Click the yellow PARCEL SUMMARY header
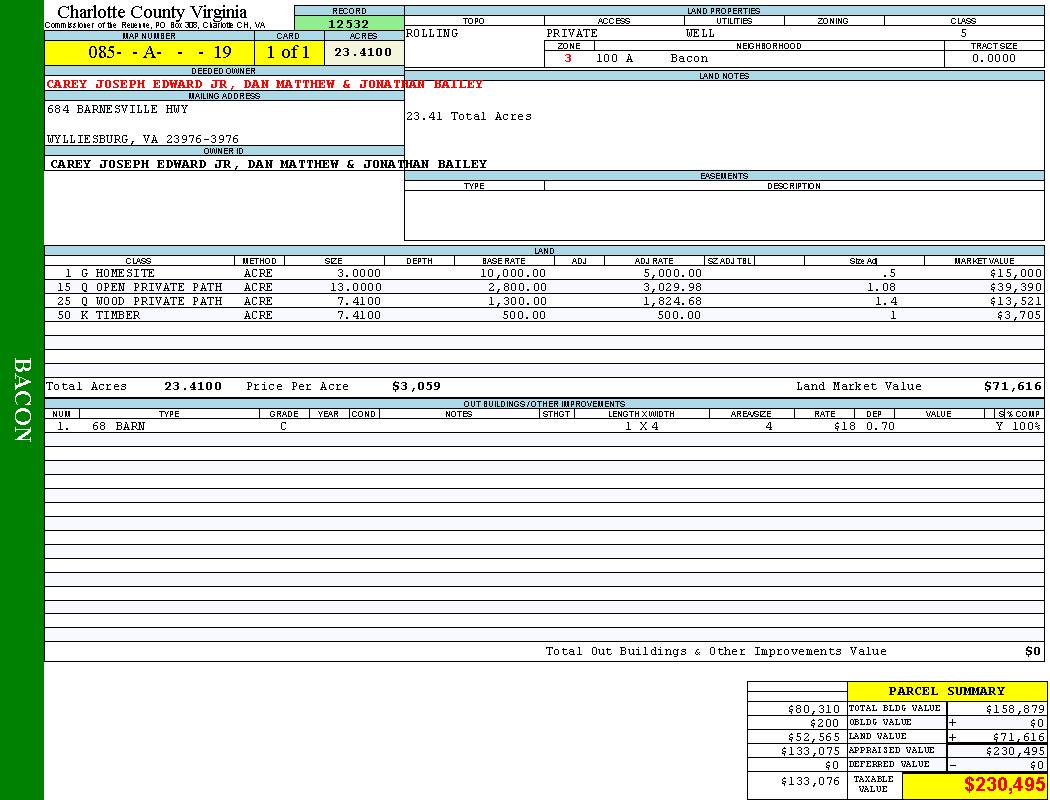This screenshot has height=800, width=1050. 946,691
